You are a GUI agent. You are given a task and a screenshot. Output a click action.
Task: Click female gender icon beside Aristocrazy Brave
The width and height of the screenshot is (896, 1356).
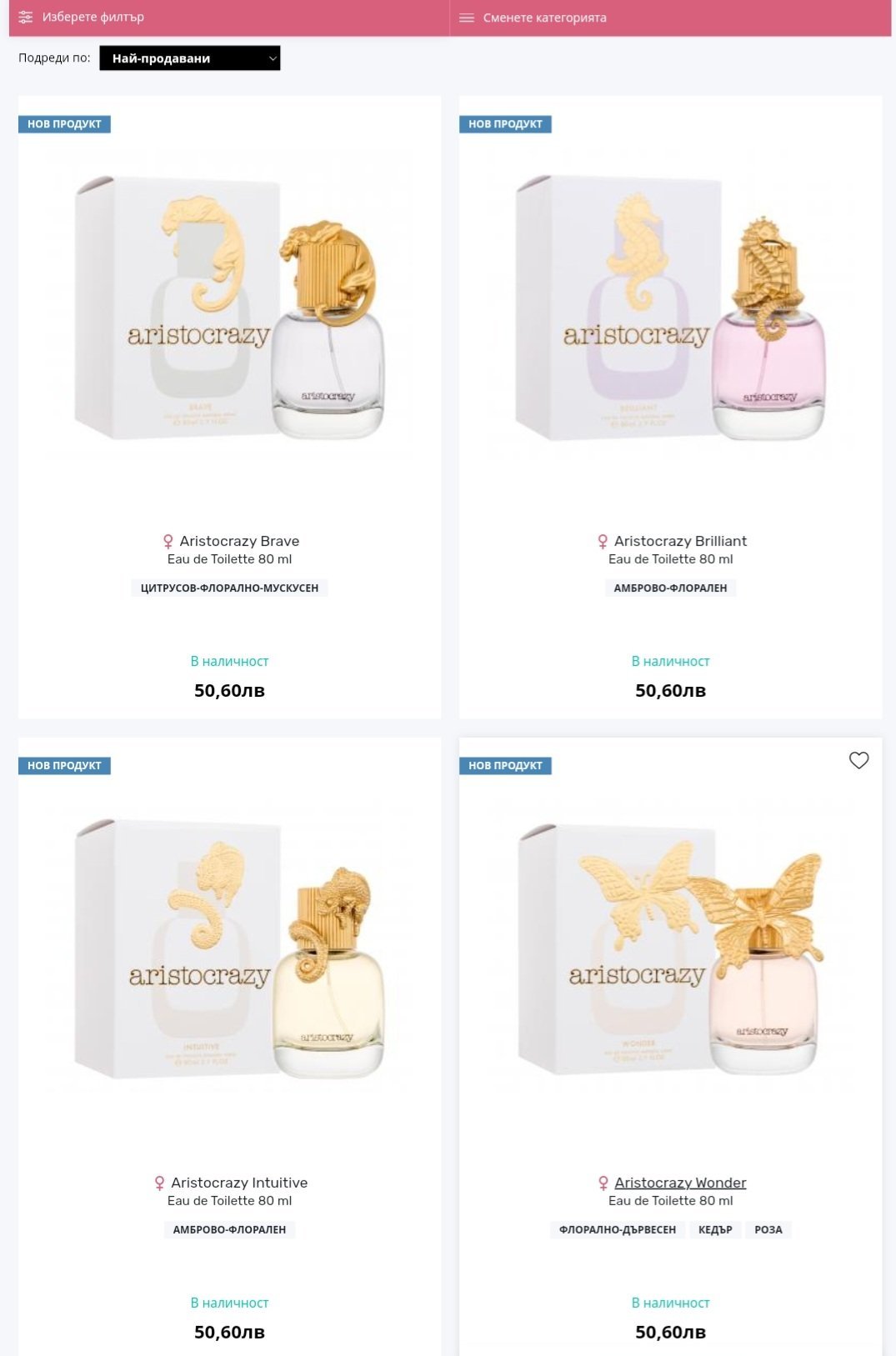[x=168, y=542]
